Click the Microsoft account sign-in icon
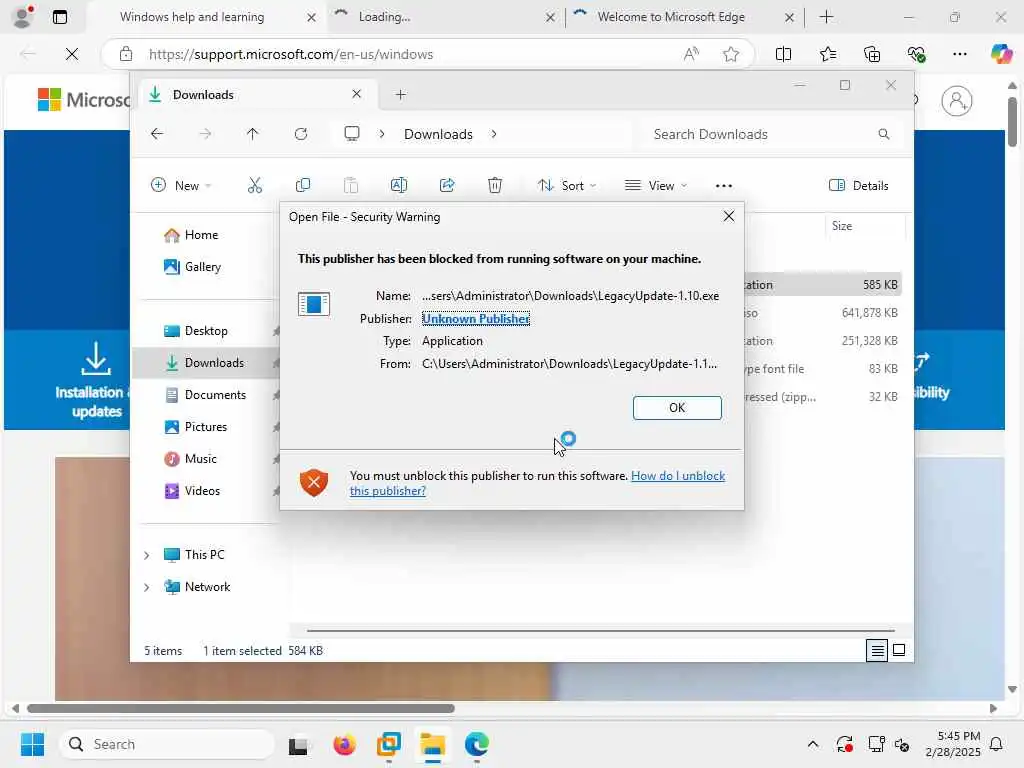Image resolution: width=1024 pixels, height=768 pixels. [x=957, y=101]
